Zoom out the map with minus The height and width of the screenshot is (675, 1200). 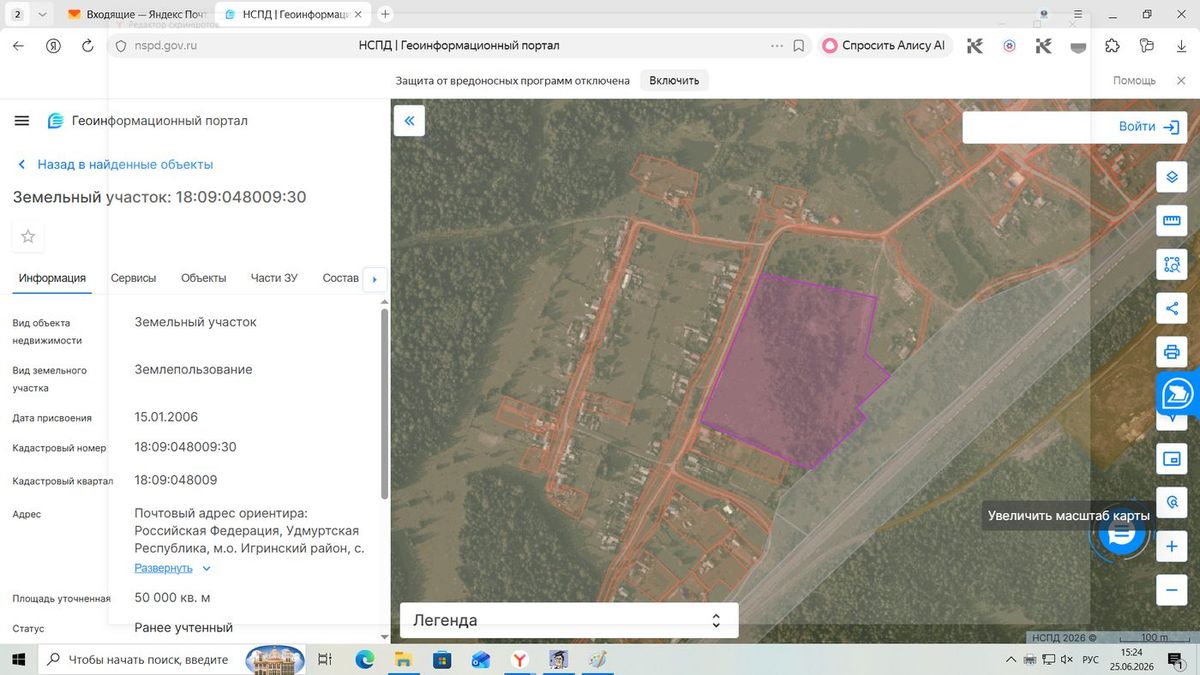pos(1171,590)
